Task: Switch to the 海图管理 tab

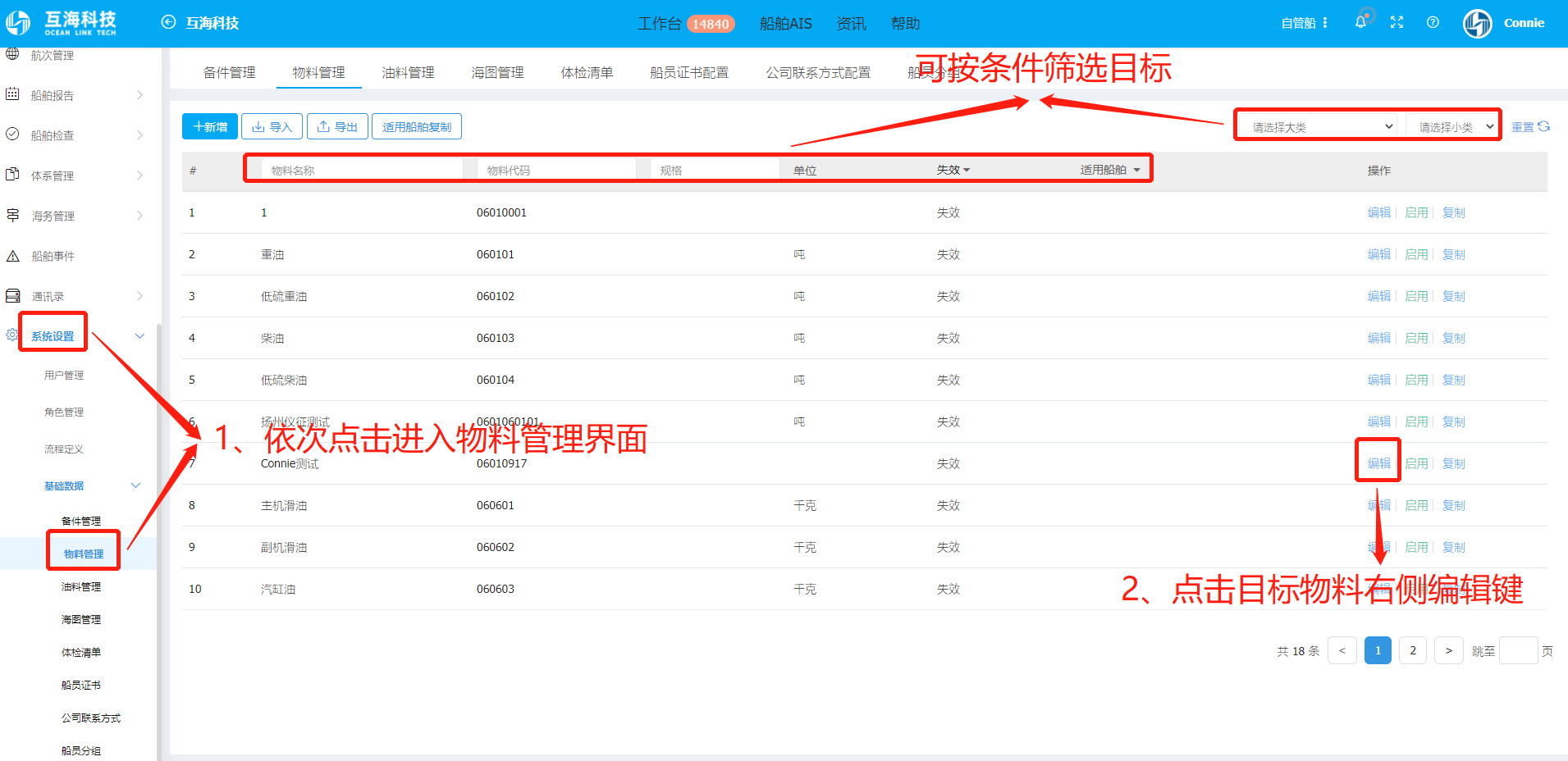Action: [497, 72]
